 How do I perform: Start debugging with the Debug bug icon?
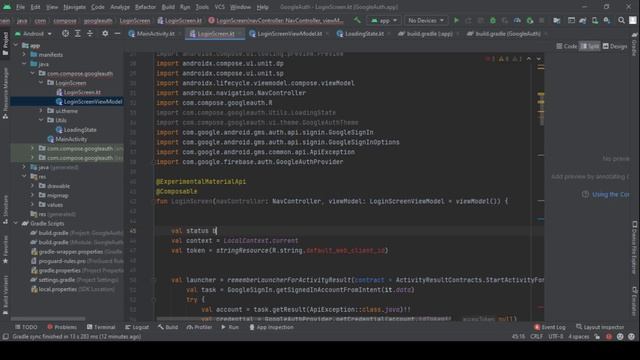point(493,20)
